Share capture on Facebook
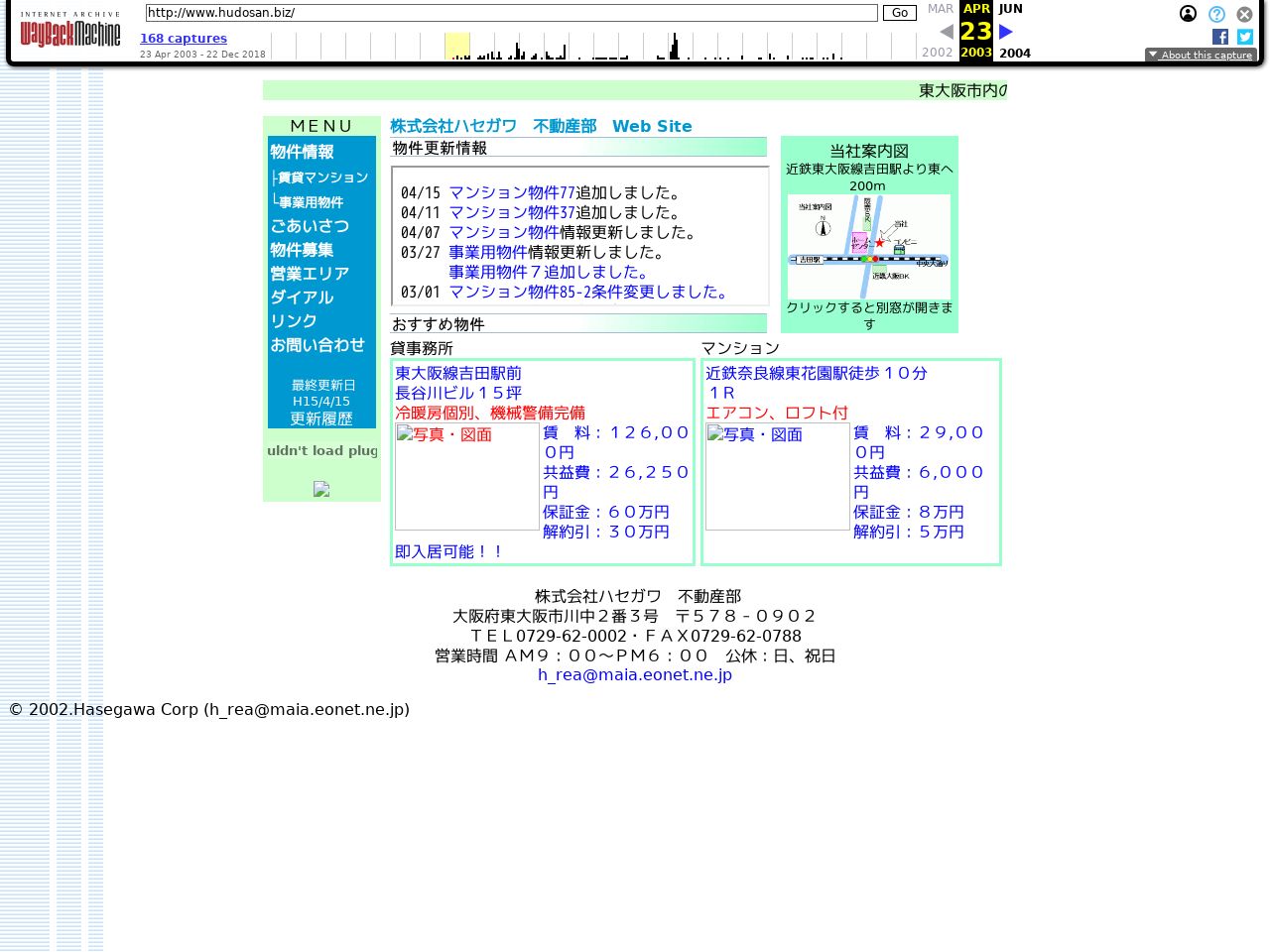This screenshot has width=1270, height=952. click(1220, 37)
